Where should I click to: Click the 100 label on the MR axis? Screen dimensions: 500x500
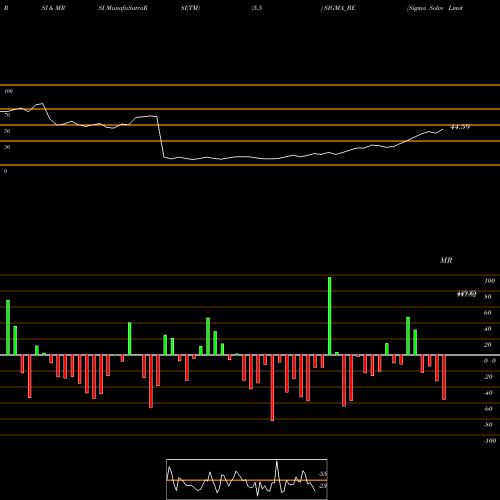pyautogui.click(x=489, y=281)
